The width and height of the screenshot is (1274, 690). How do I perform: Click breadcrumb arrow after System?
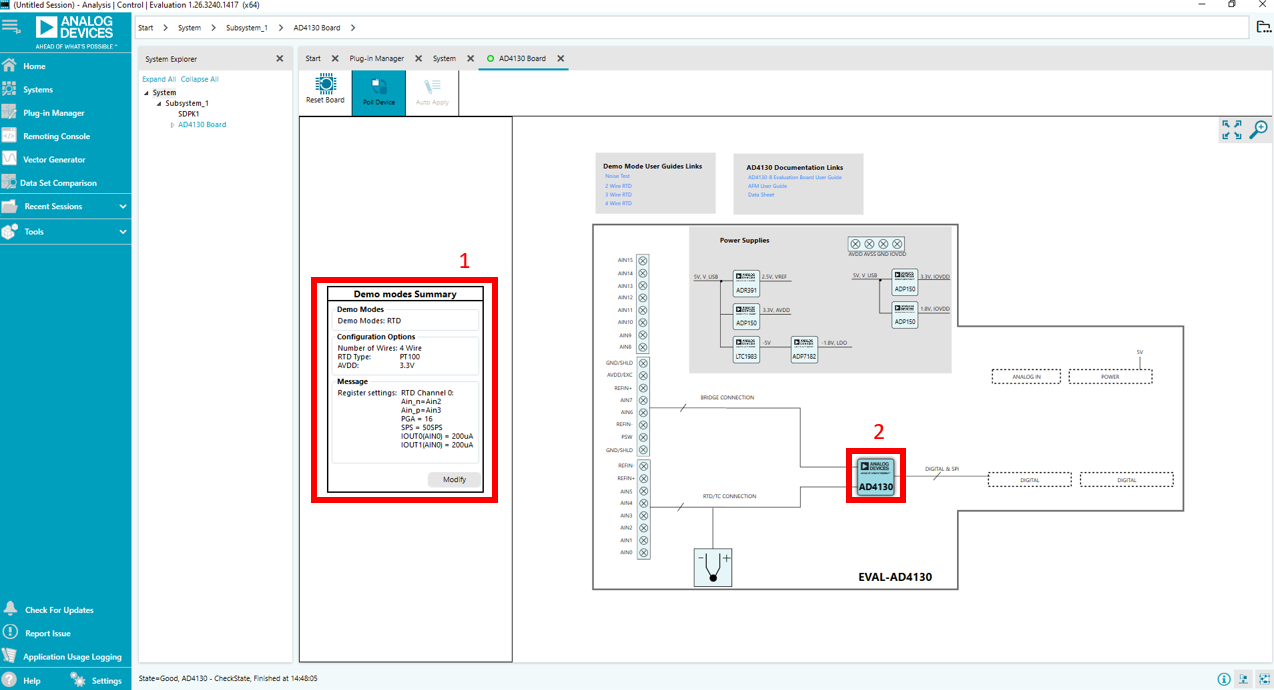213,28
